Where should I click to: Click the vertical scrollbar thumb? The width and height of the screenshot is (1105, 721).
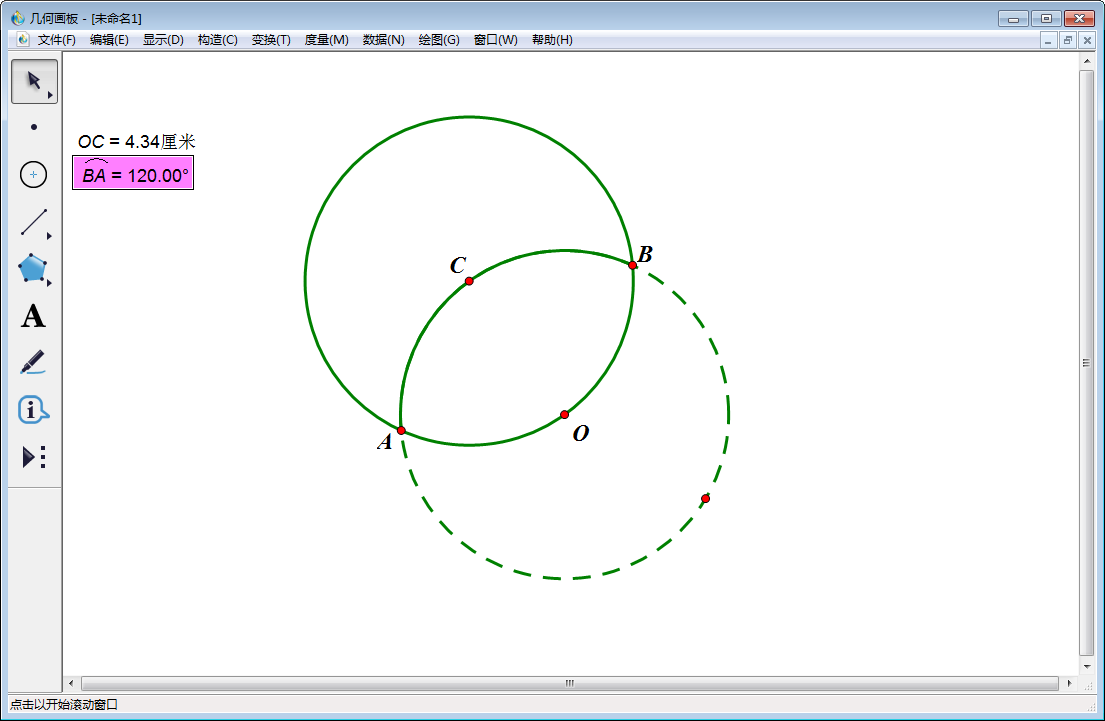[x=1087, y=362]
